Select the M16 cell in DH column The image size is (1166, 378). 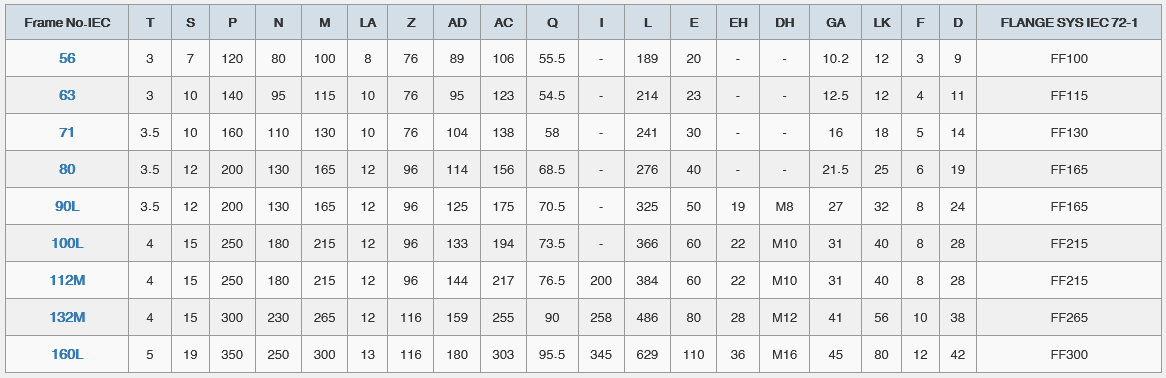tap(785, 355)
